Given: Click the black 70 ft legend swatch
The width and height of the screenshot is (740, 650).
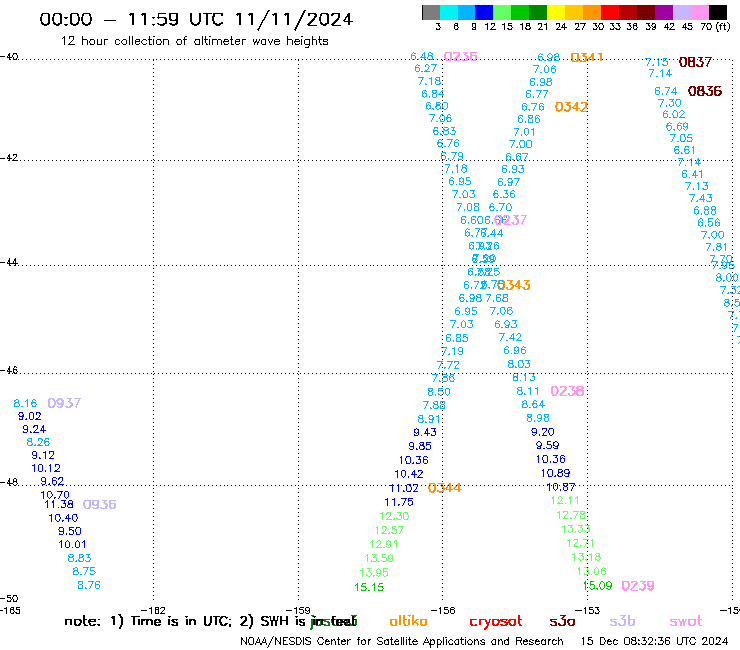Looking at the screenshot, I should (x=718, y=12).
